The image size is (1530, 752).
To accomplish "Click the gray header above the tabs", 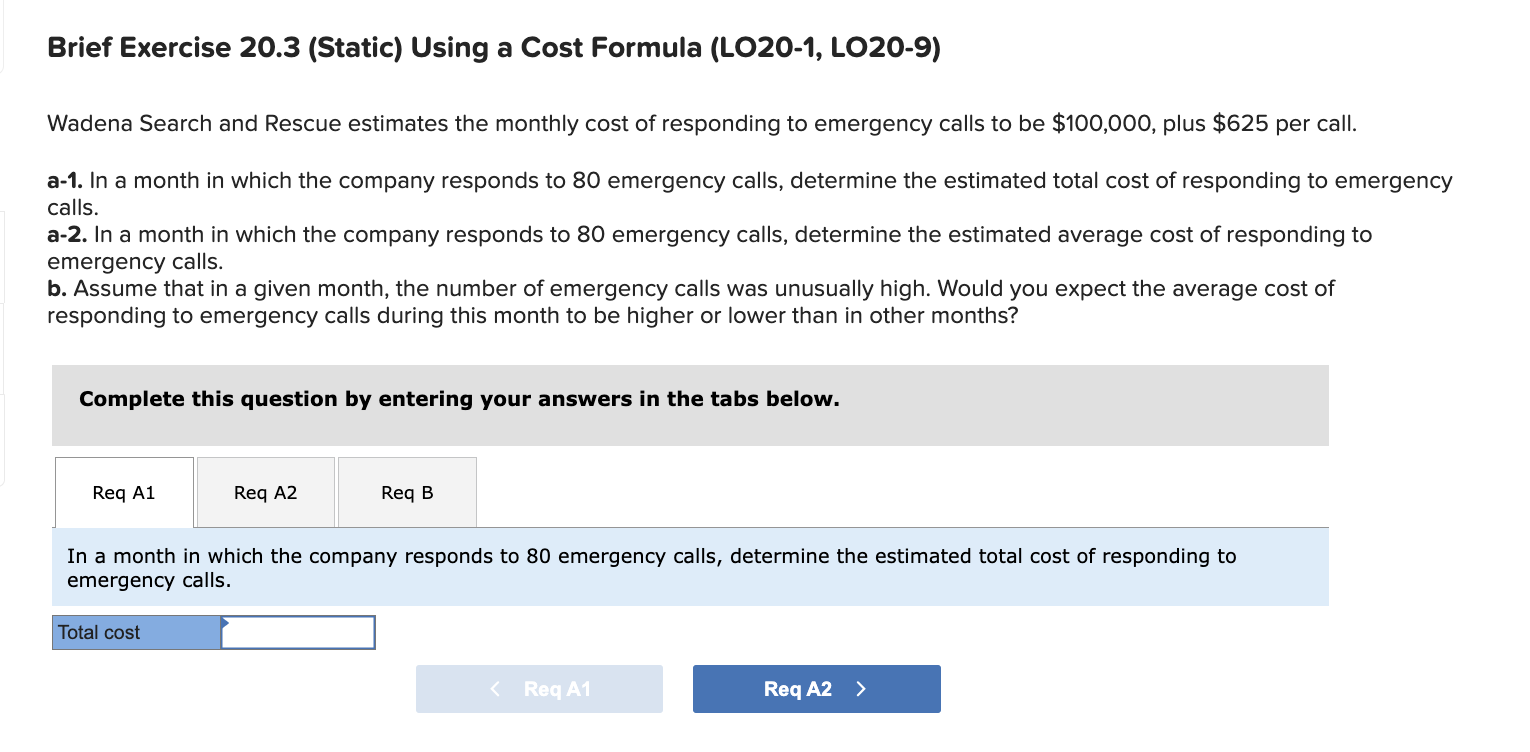I will [x=690, y=405].
